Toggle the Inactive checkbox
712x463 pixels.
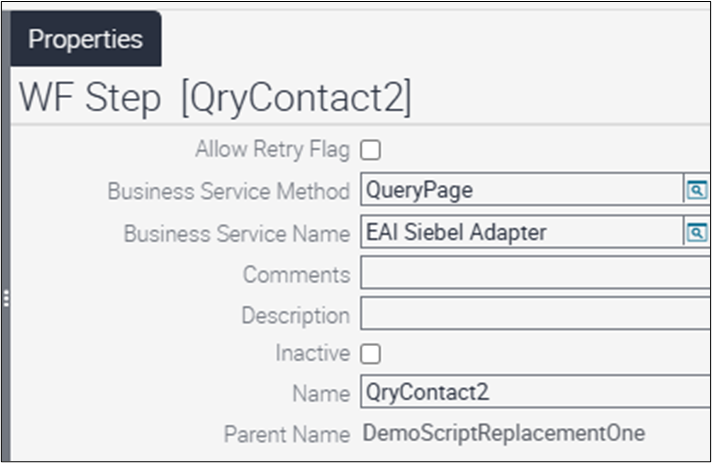[370, 353]
